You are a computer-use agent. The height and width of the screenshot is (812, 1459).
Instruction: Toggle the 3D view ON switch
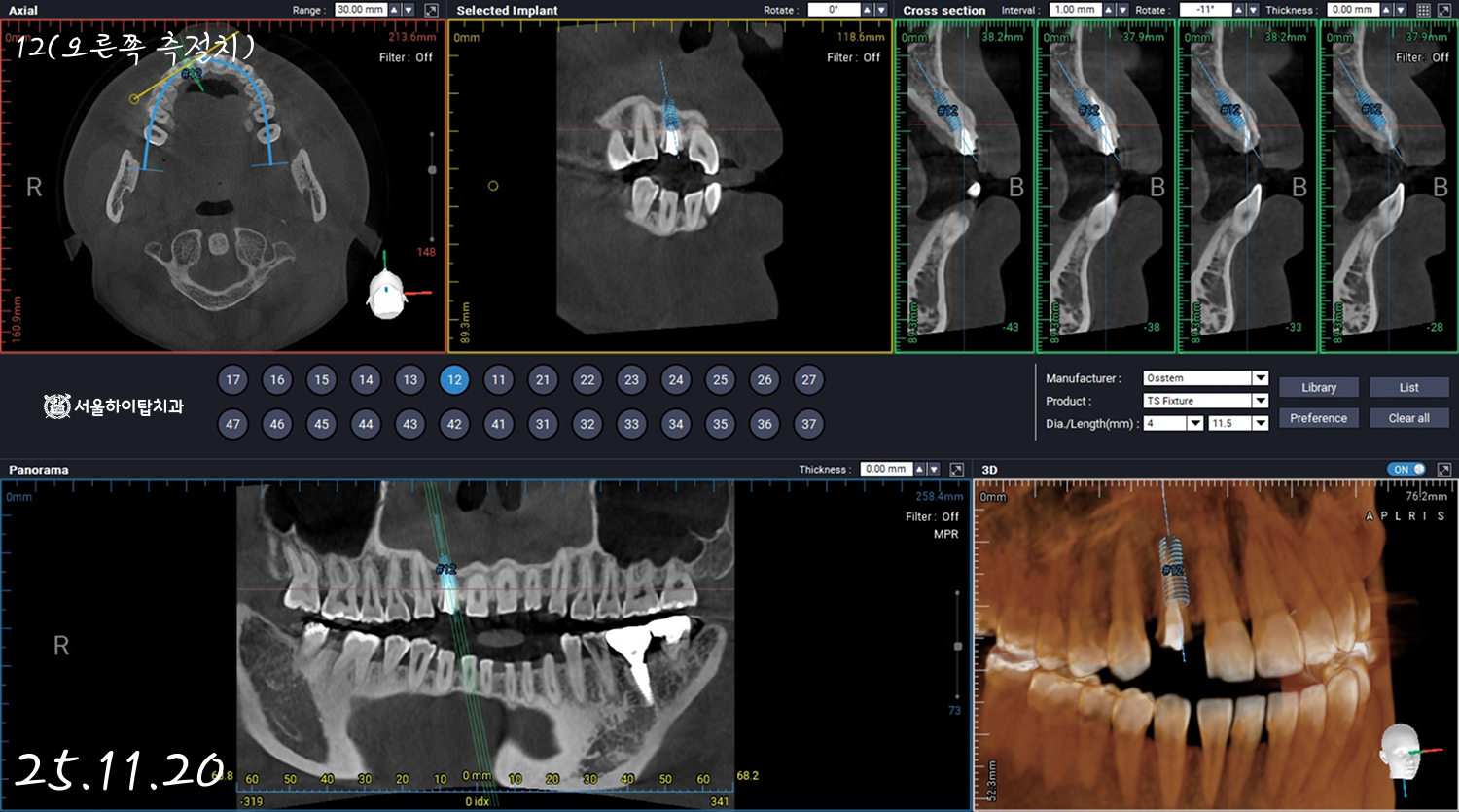pyautogui.click(x=1406, y=470)
